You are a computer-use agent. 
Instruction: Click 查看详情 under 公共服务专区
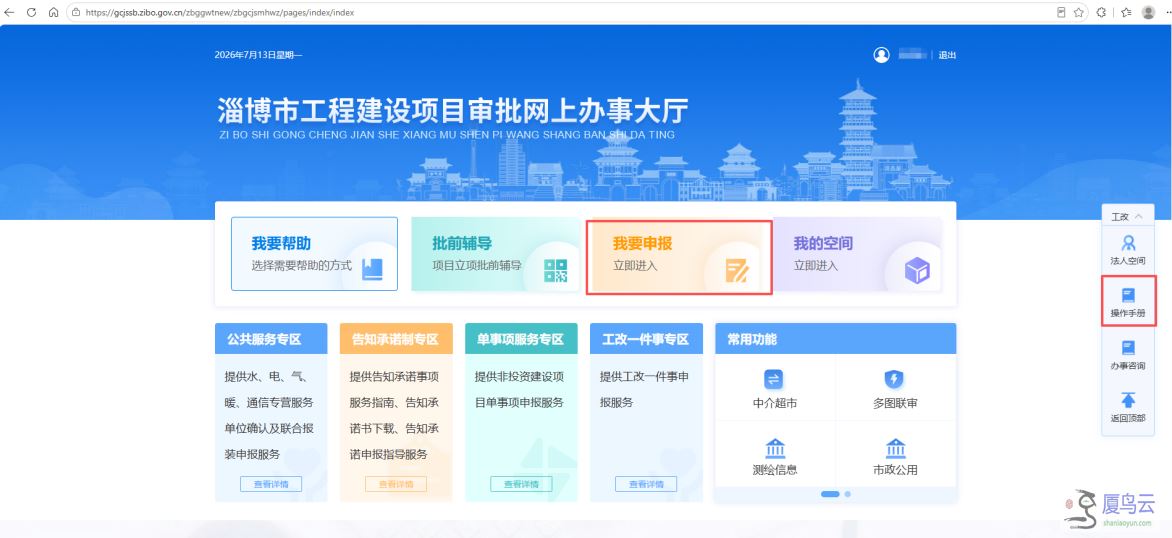pos(271,484)
